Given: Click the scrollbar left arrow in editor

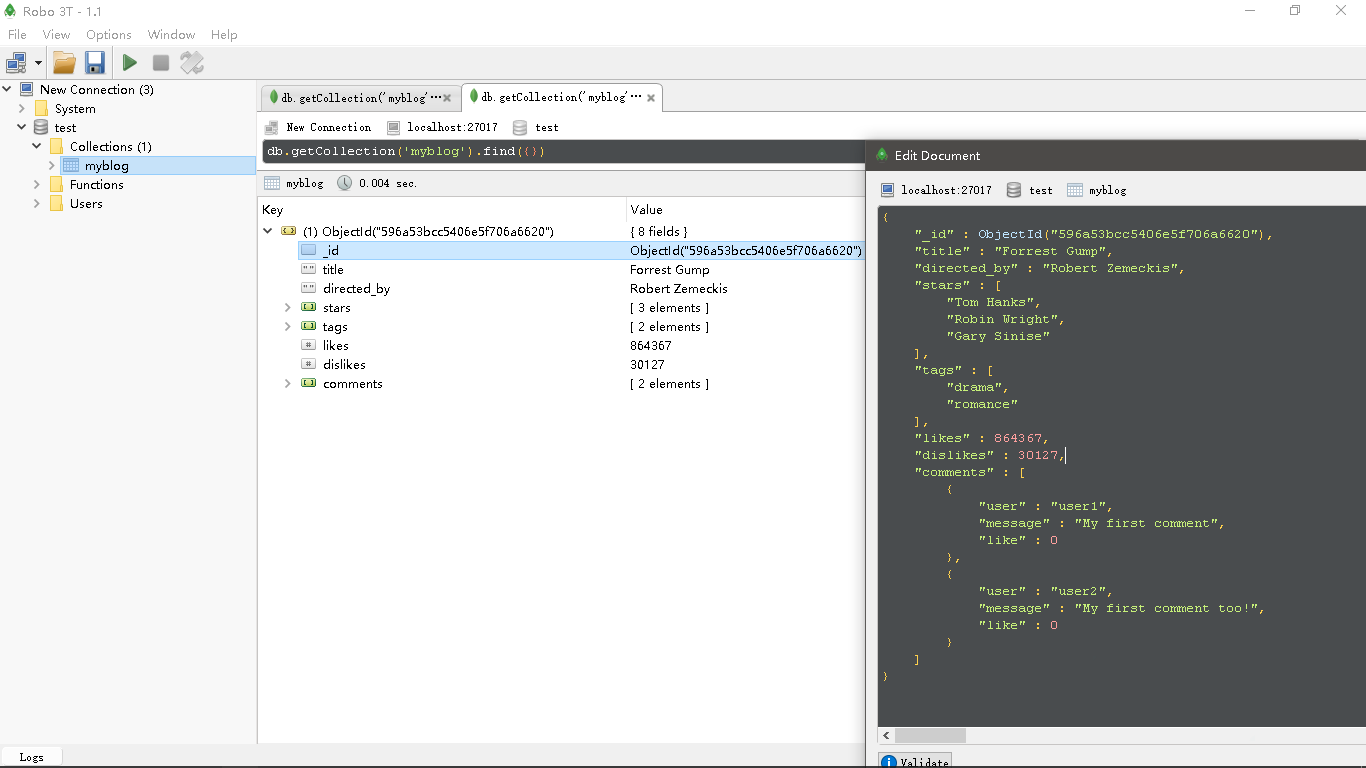Looking at the screenshot, I should pyautogui.click(x=886, y=736).
